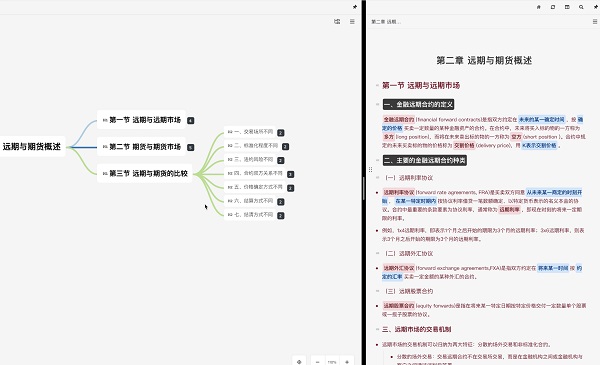Expand count badge 4 of 第一节 node
600x365 pixels.
(x=191, y=121)
